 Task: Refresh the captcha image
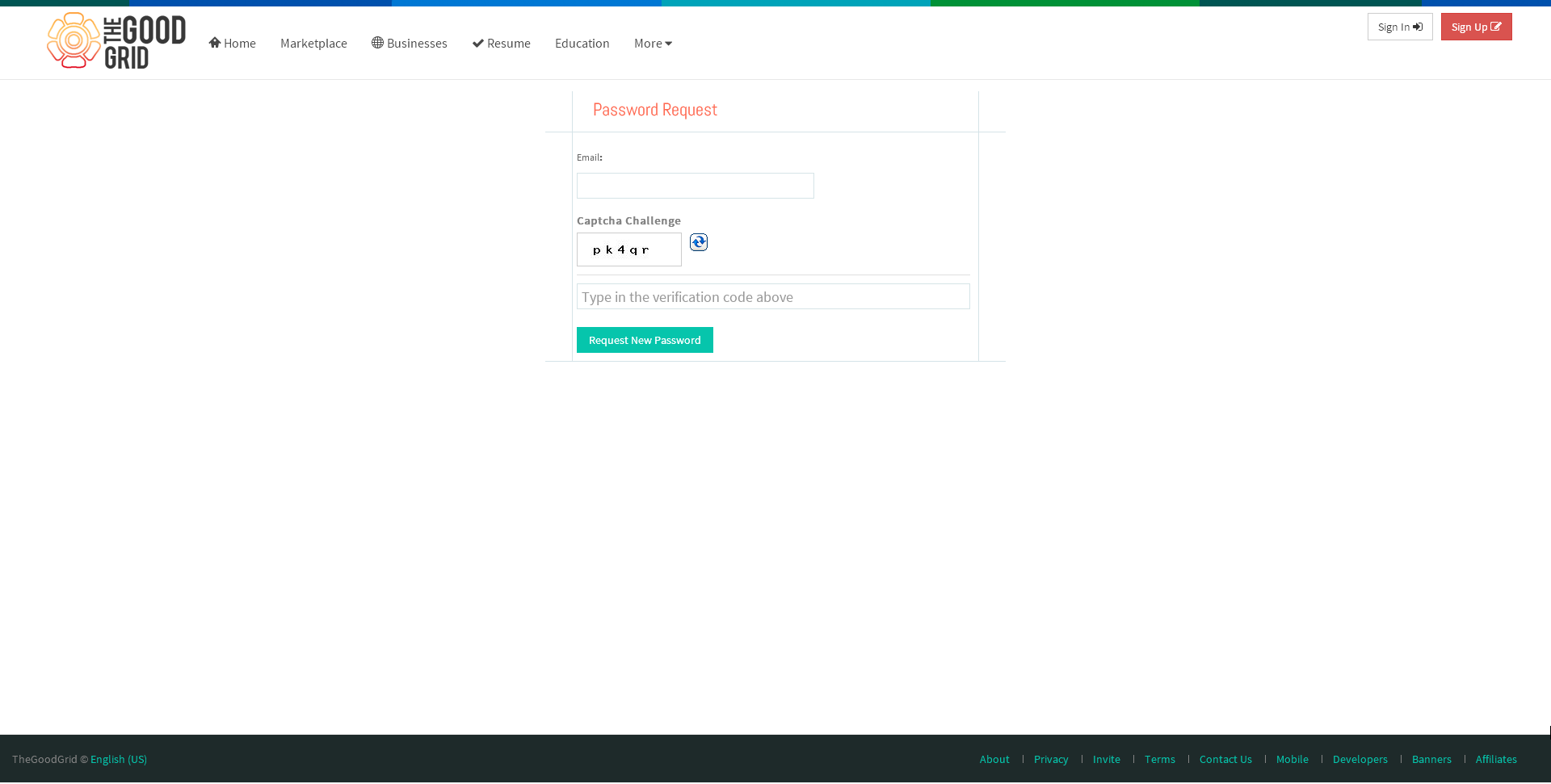click(699, 242)
